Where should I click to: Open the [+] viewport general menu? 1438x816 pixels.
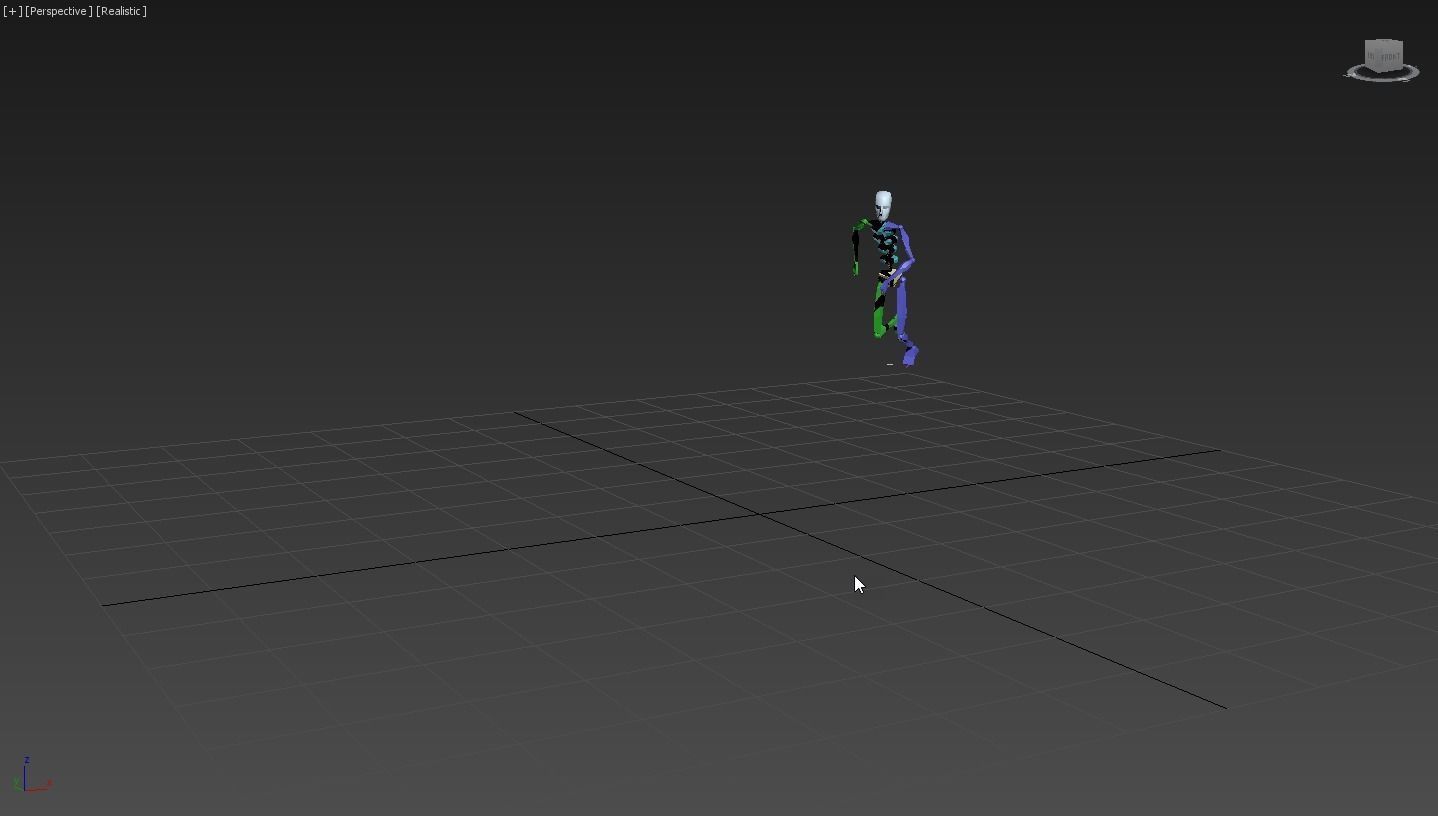point(12,11)
